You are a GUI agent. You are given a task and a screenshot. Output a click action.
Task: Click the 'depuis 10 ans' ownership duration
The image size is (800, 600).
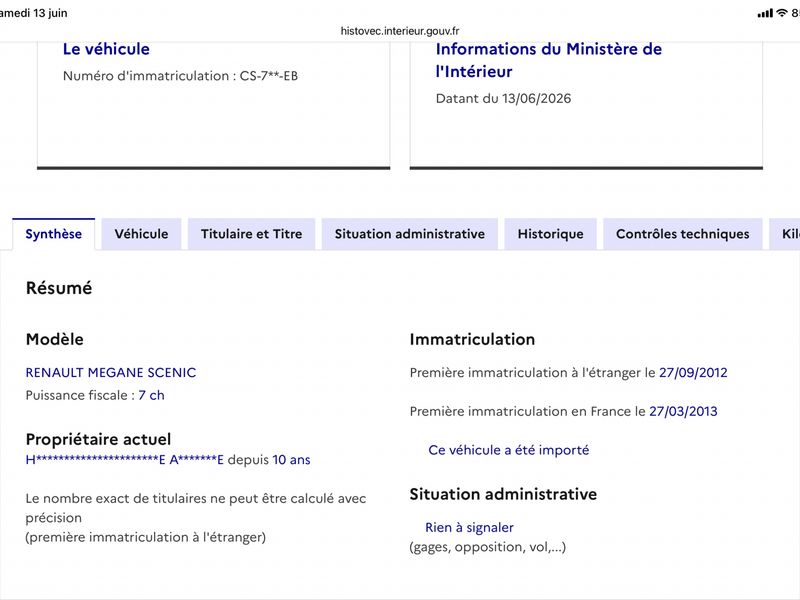pos(269,460)
